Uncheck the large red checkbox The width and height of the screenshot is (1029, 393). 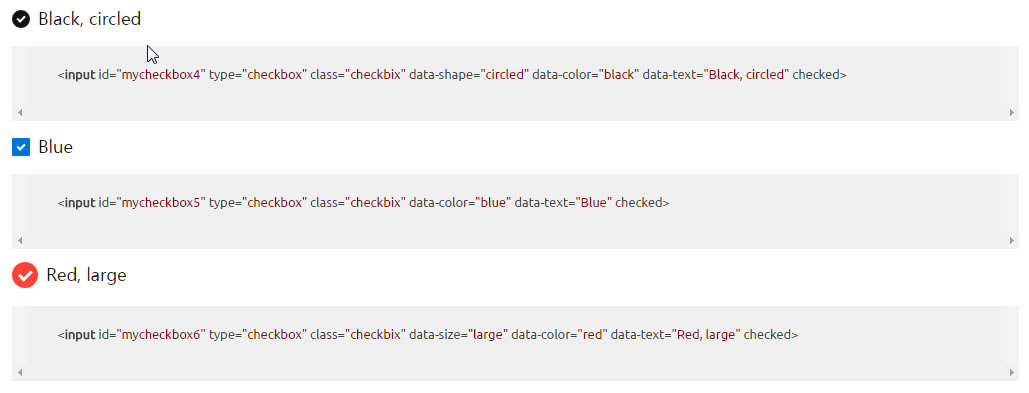(x=25, y=275)
